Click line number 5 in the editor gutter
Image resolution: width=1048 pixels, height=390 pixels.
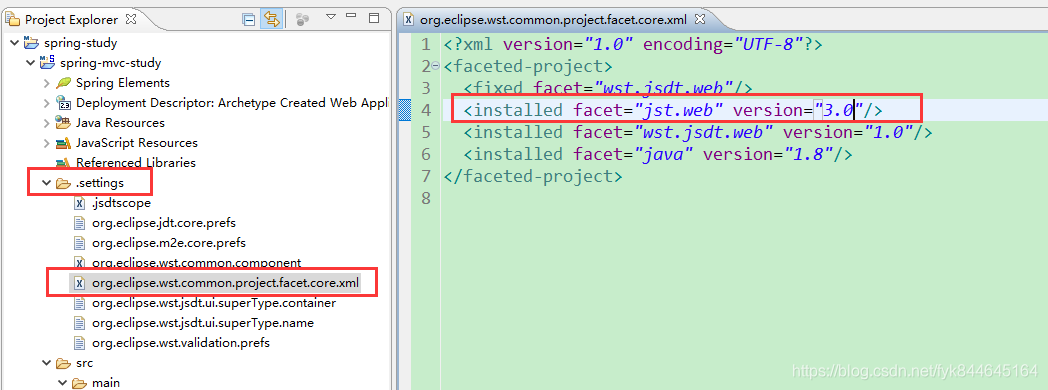(426, 132)
